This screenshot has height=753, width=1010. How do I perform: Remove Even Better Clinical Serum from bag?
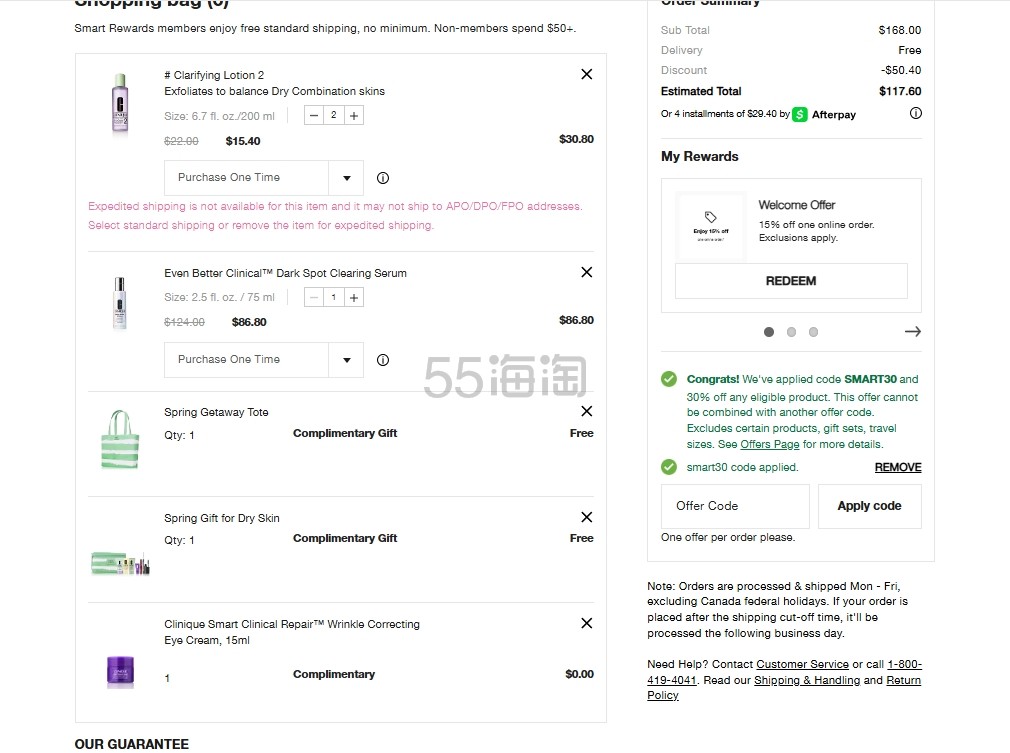(x=586, y=272)
